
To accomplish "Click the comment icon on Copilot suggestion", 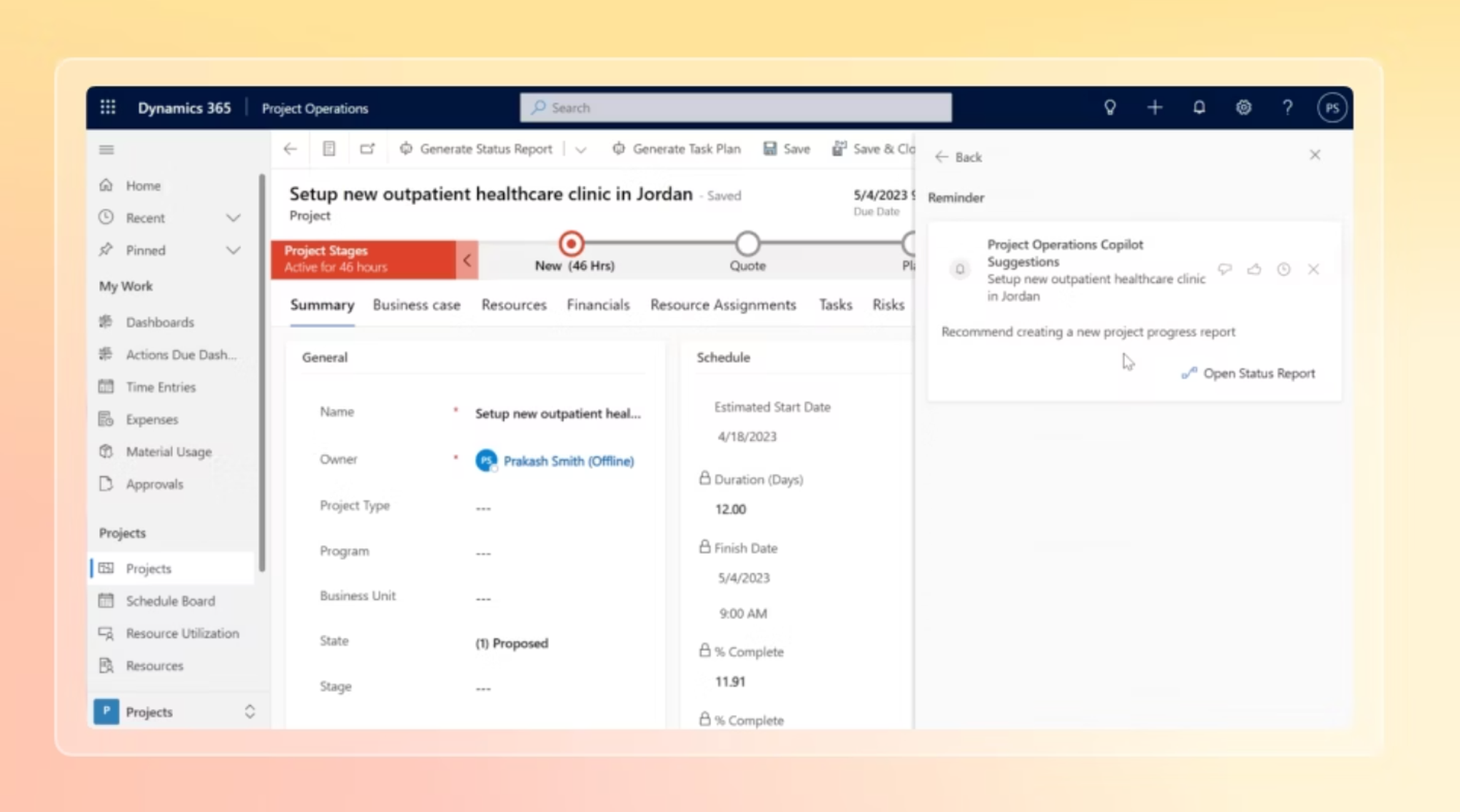I will (1225, 269).
